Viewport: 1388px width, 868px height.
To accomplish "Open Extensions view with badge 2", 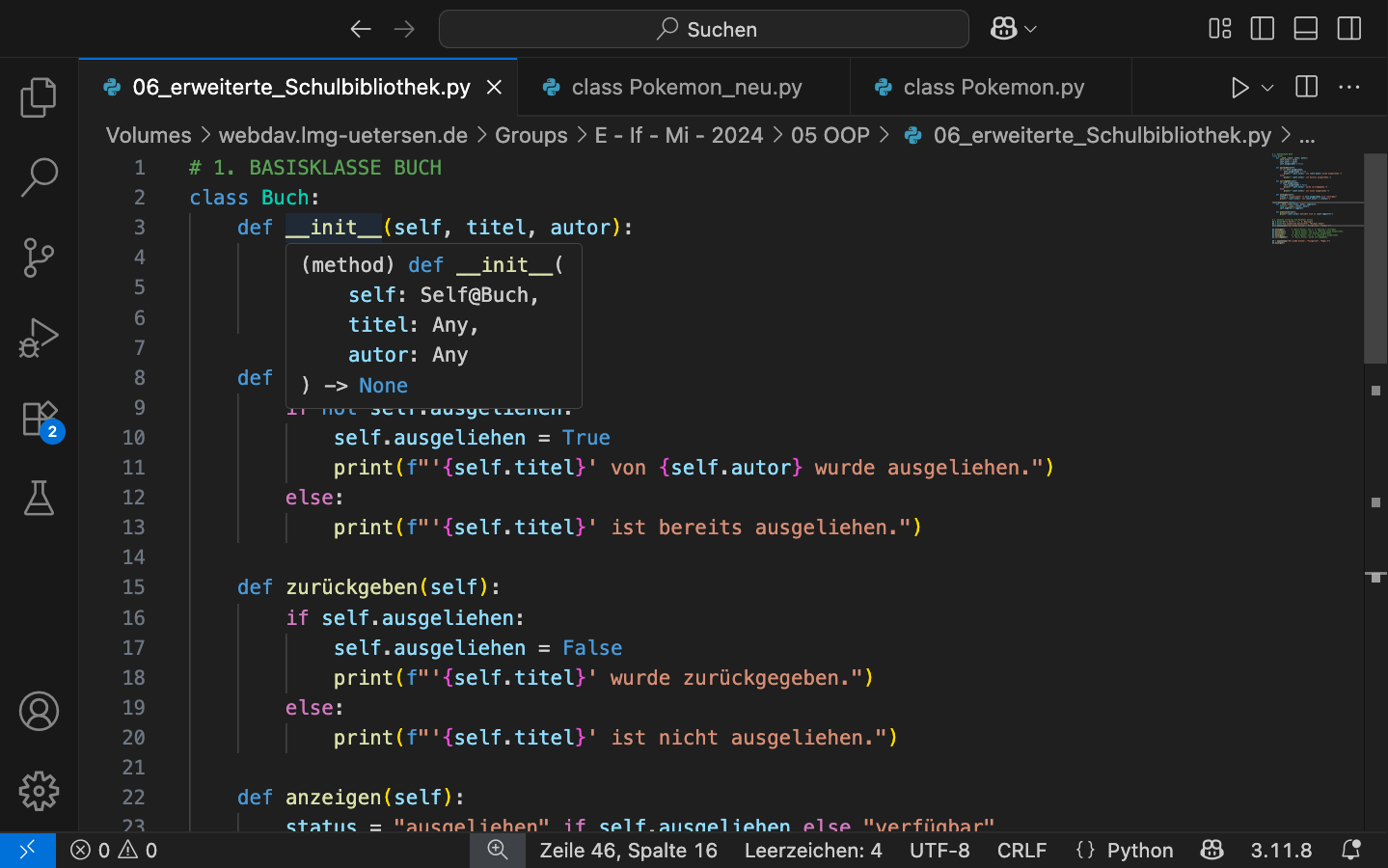I will [x=39, y=420].
